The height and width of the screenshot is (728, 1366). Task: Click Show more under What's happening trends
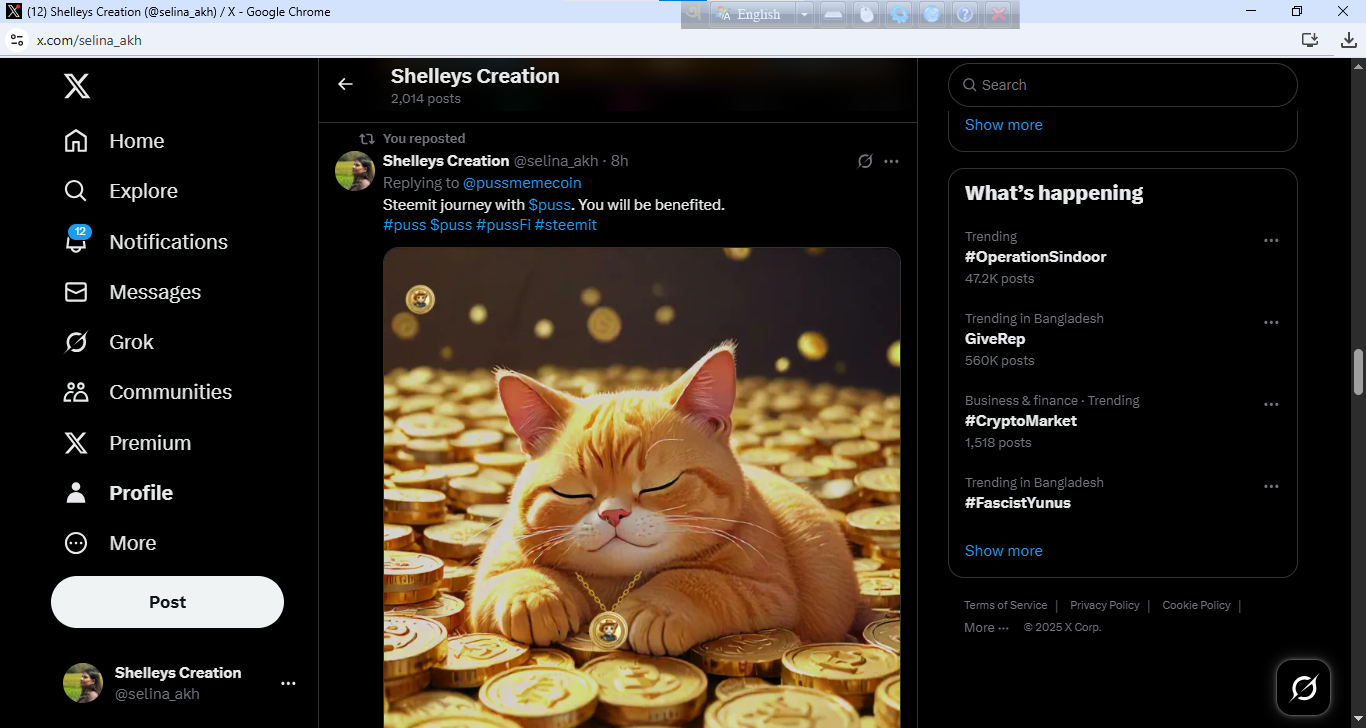pos(1003,551)
